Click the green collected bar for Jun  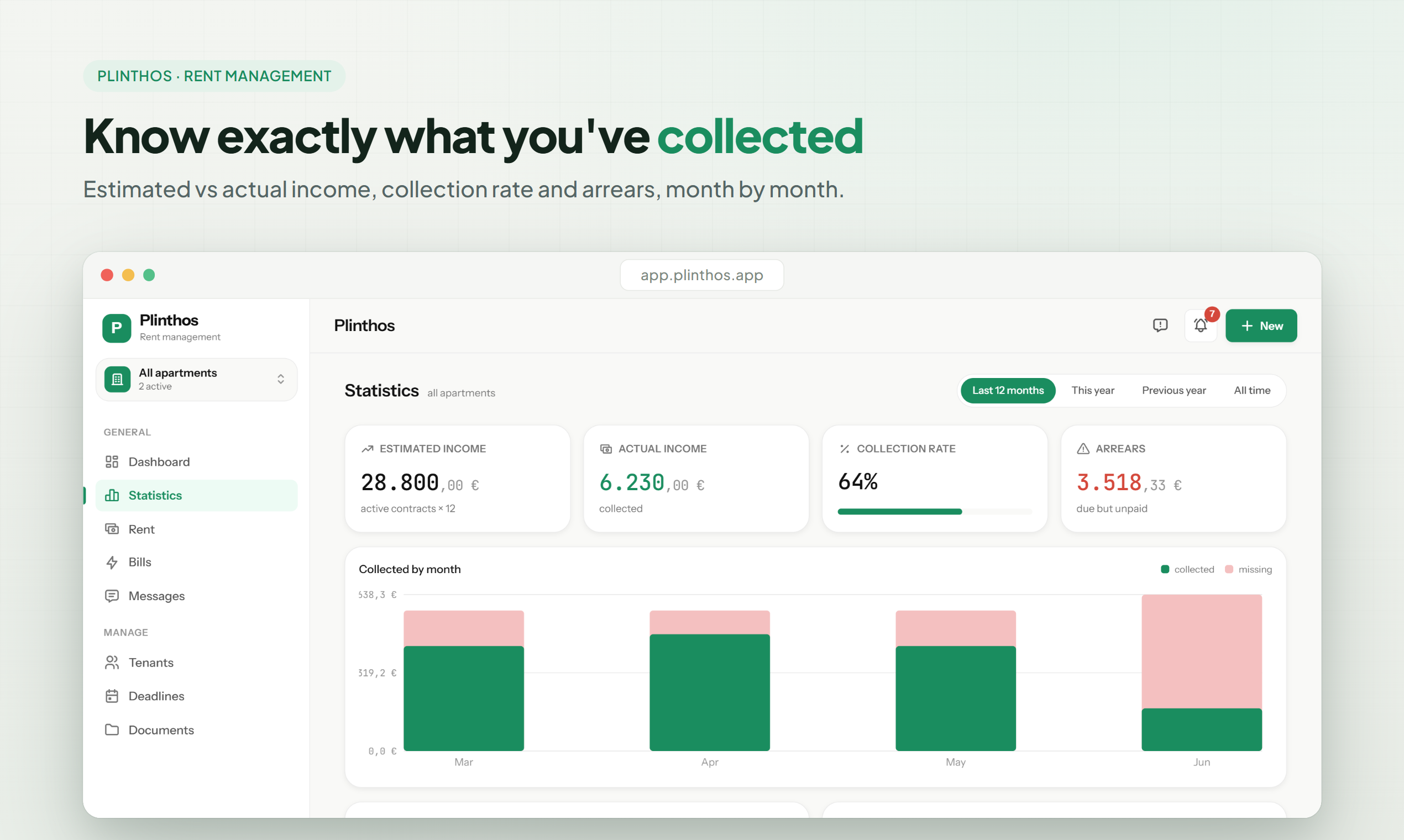coord(1202,729)
